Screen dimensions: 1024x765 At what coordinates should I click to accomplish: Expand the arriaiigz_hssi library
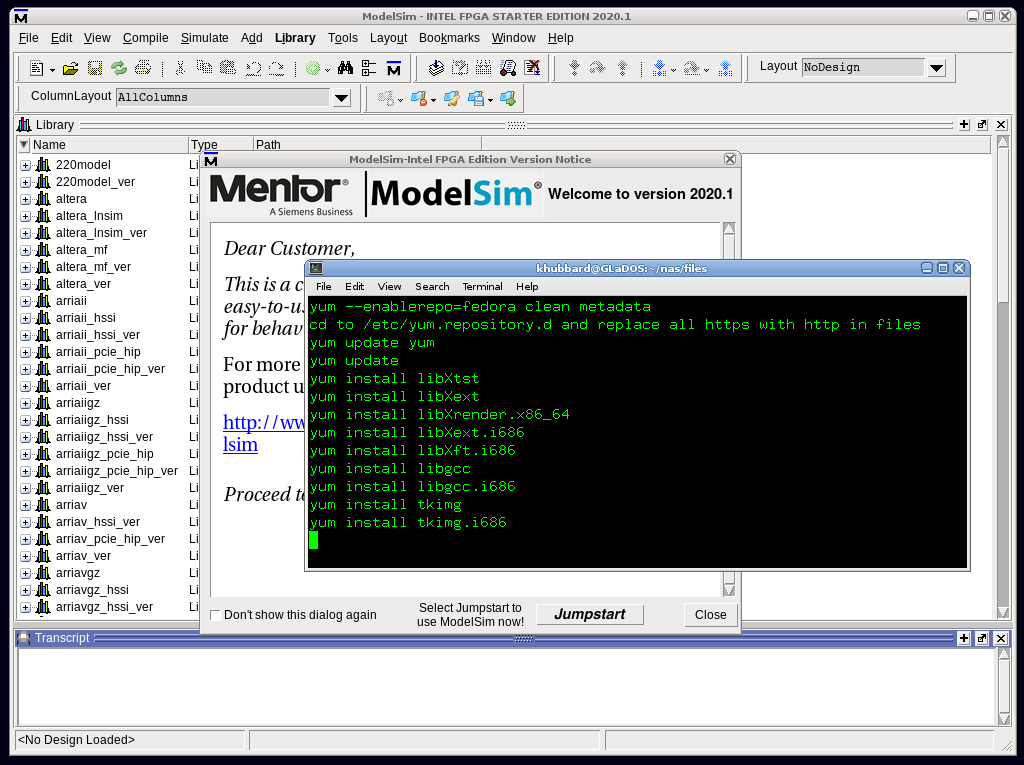[x=25, y=420]
